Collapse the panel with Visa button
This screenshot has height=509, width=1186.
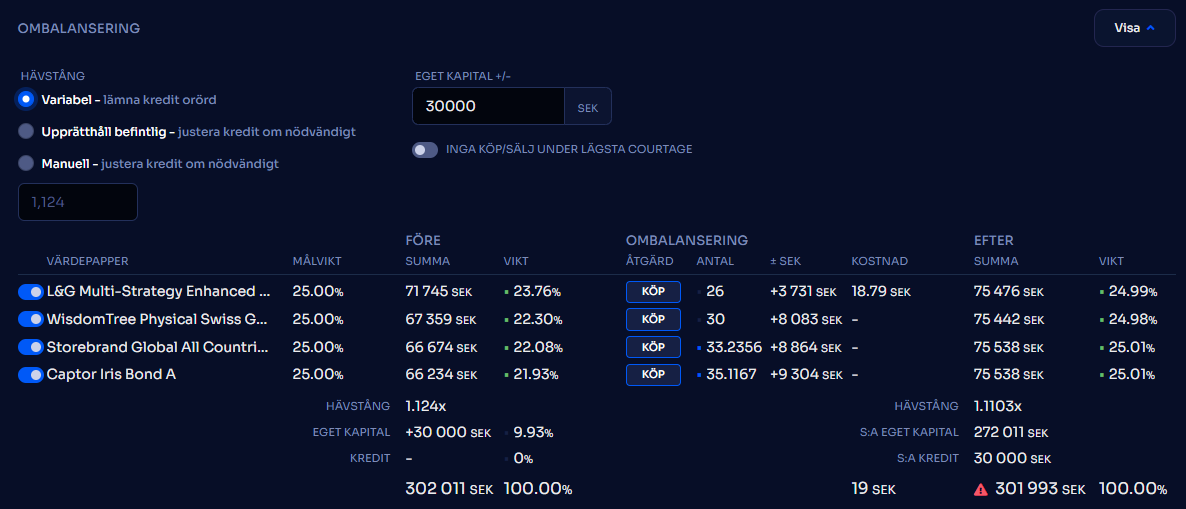(1134, 28)
